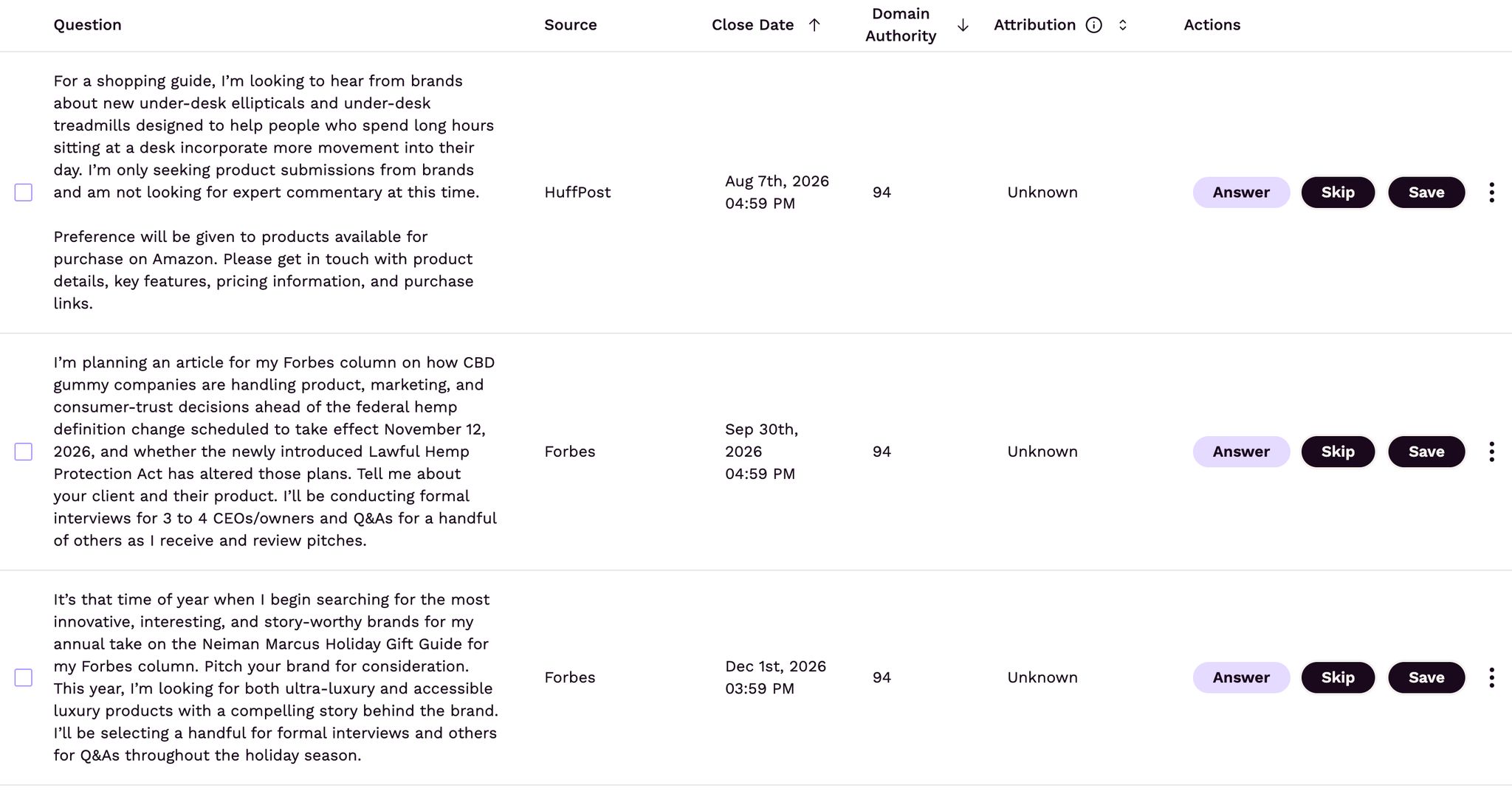The image size is (1512, 791).
Task: Sort by Close Date ascending arrow
Action: pos(814,25)
